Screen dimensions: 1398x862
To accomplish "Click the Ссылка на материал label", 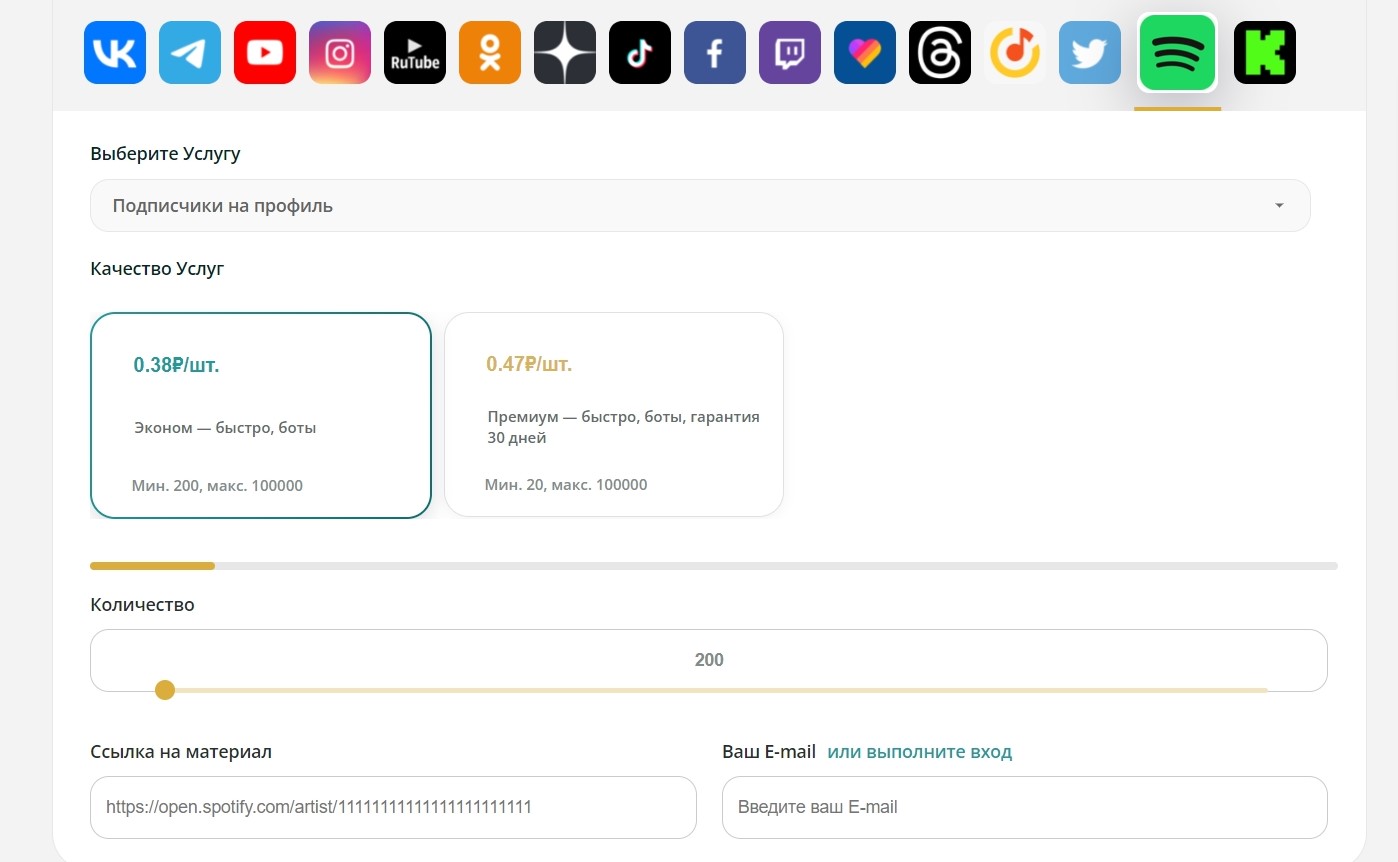I will (x=181, y=752).
